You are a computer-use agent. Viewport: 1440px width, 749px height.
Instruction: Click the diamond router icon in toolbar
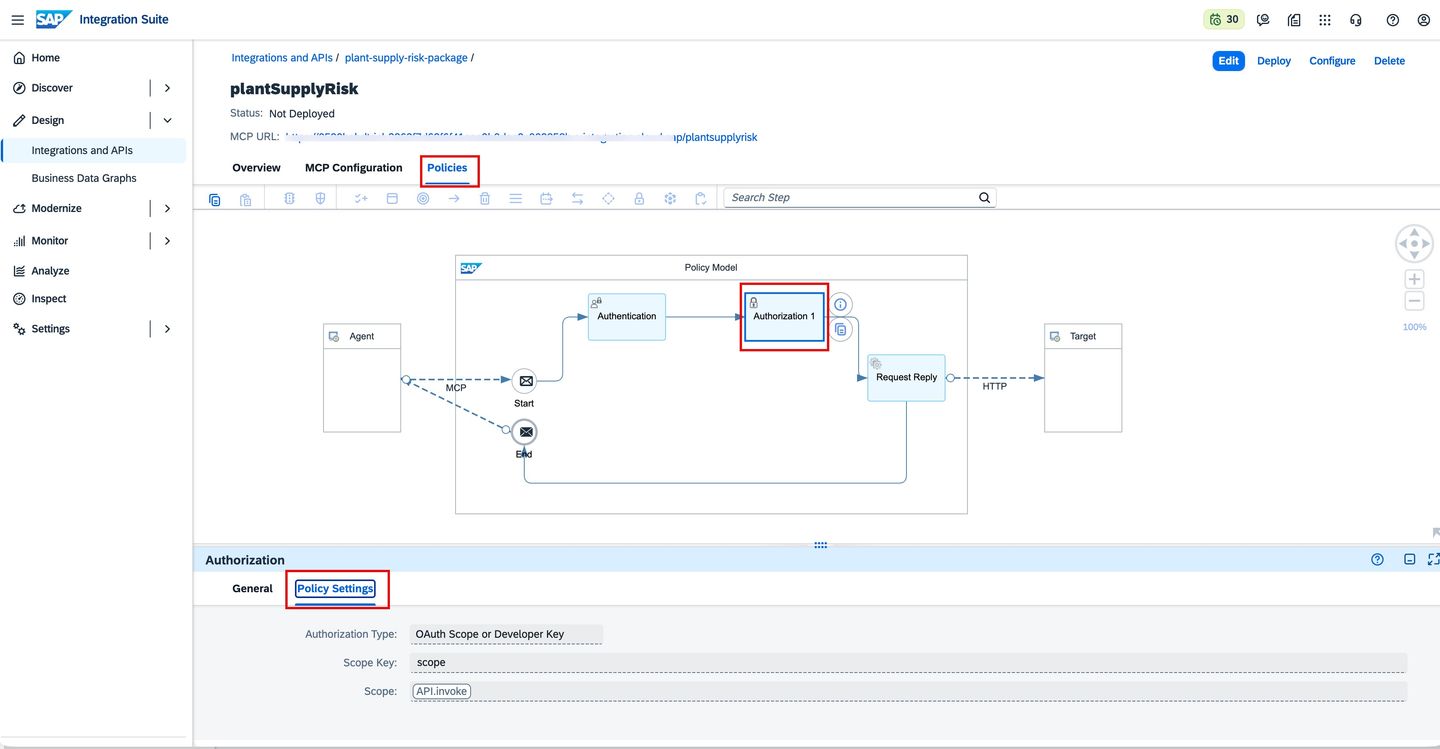[608, 198]
